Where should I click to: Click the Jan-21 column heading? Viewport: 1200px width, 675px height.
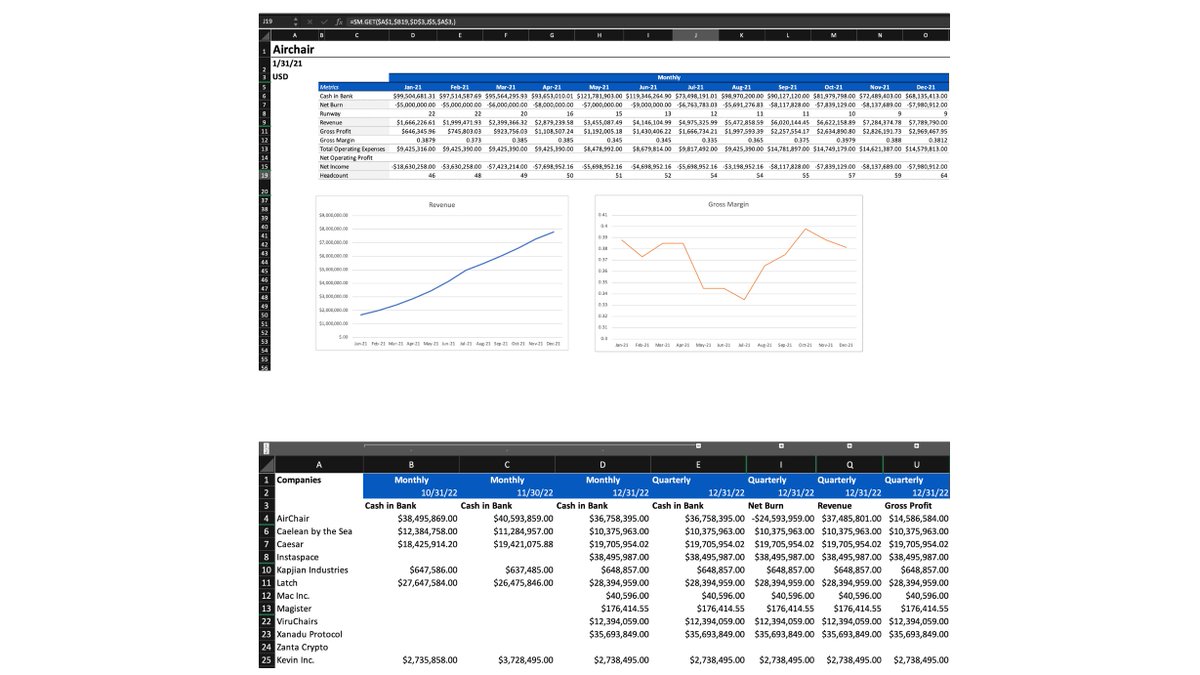point(415,86)
